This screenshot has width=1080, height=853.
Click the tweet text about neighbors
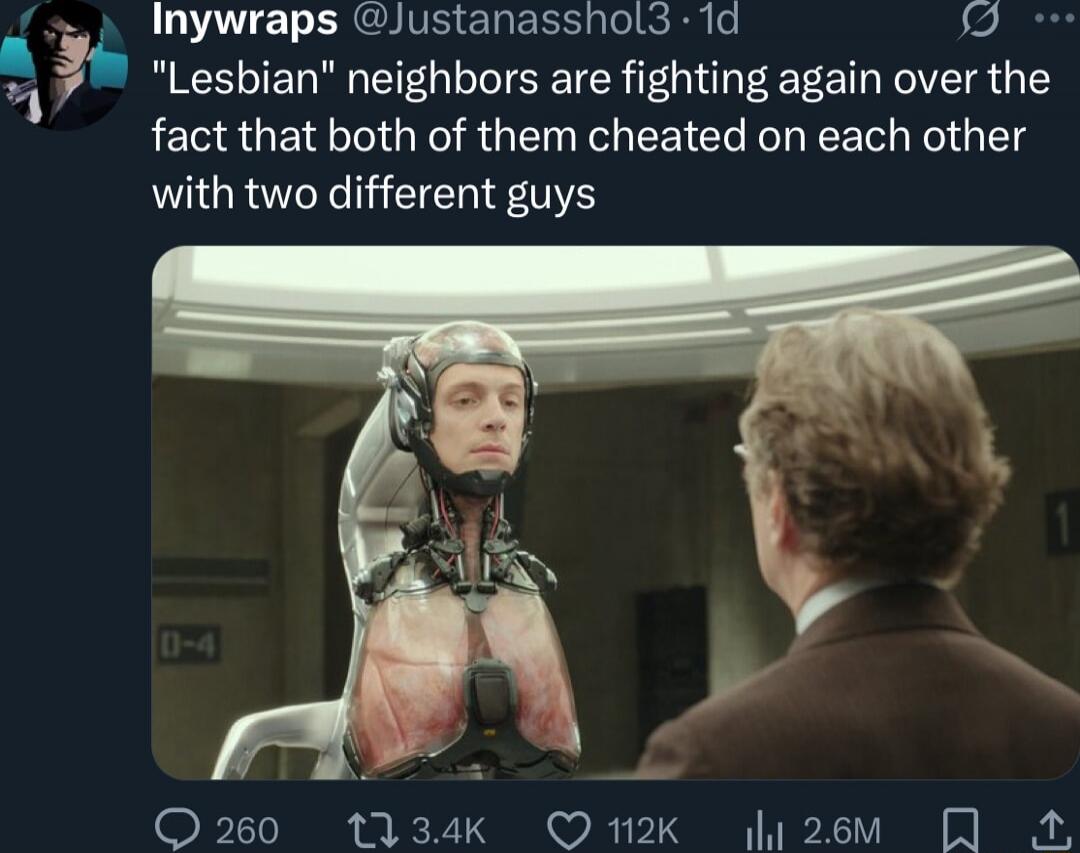click(601, 136)
